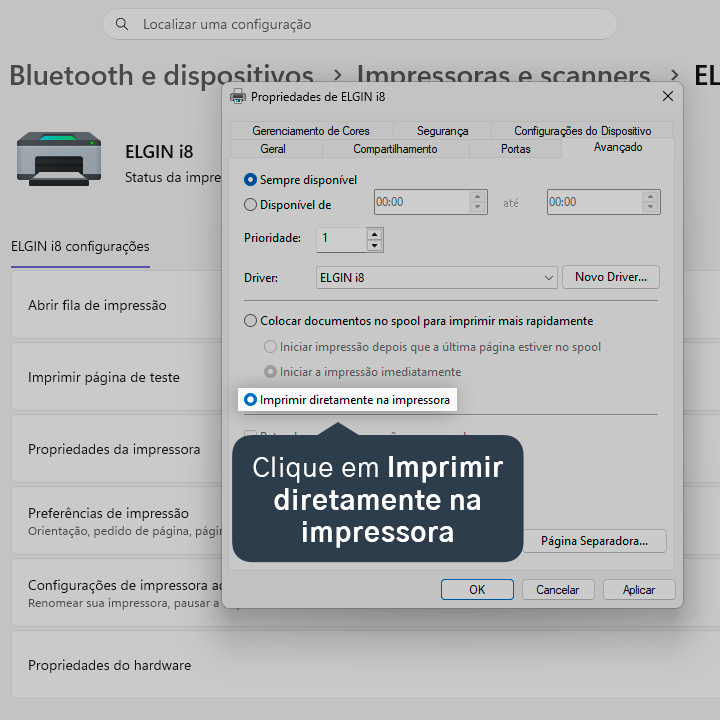720x720 pixels.
Task: Open Preferências de impressão in Settings
Action: pyautogui.click(x=117, y=521)
